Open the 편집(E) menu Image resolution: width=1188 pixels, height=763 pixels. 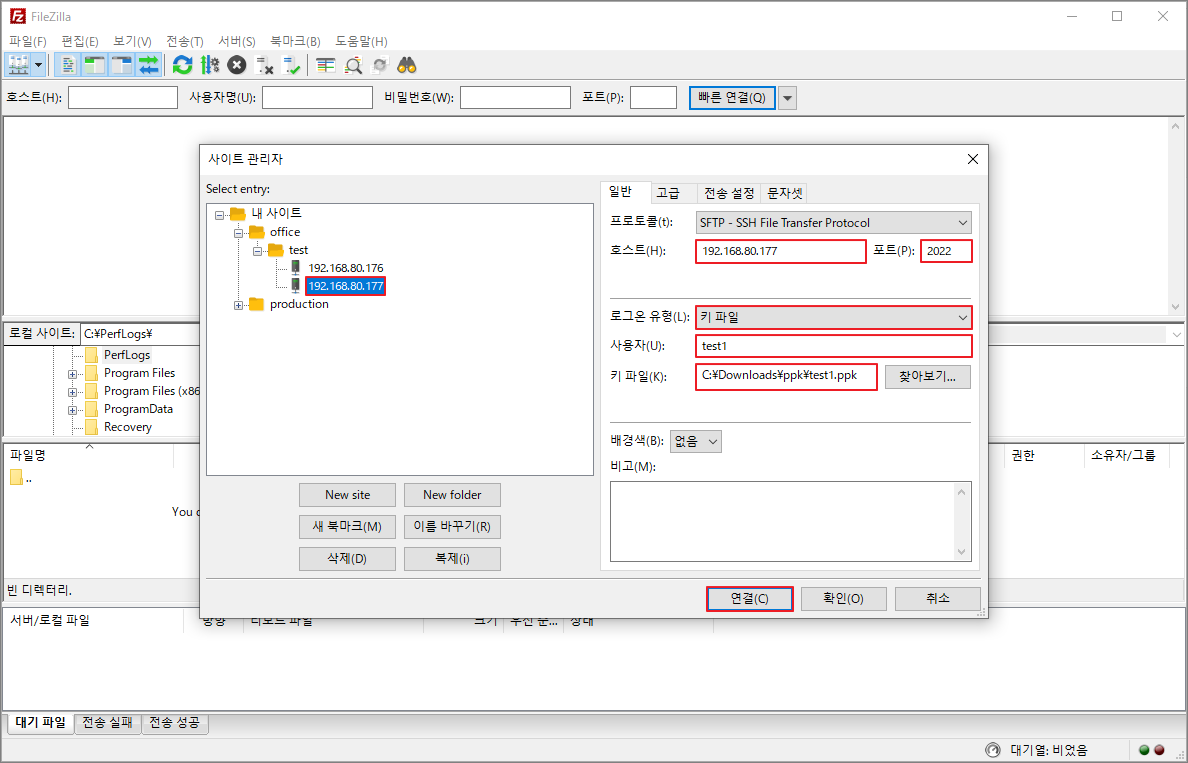click(80, 41)
